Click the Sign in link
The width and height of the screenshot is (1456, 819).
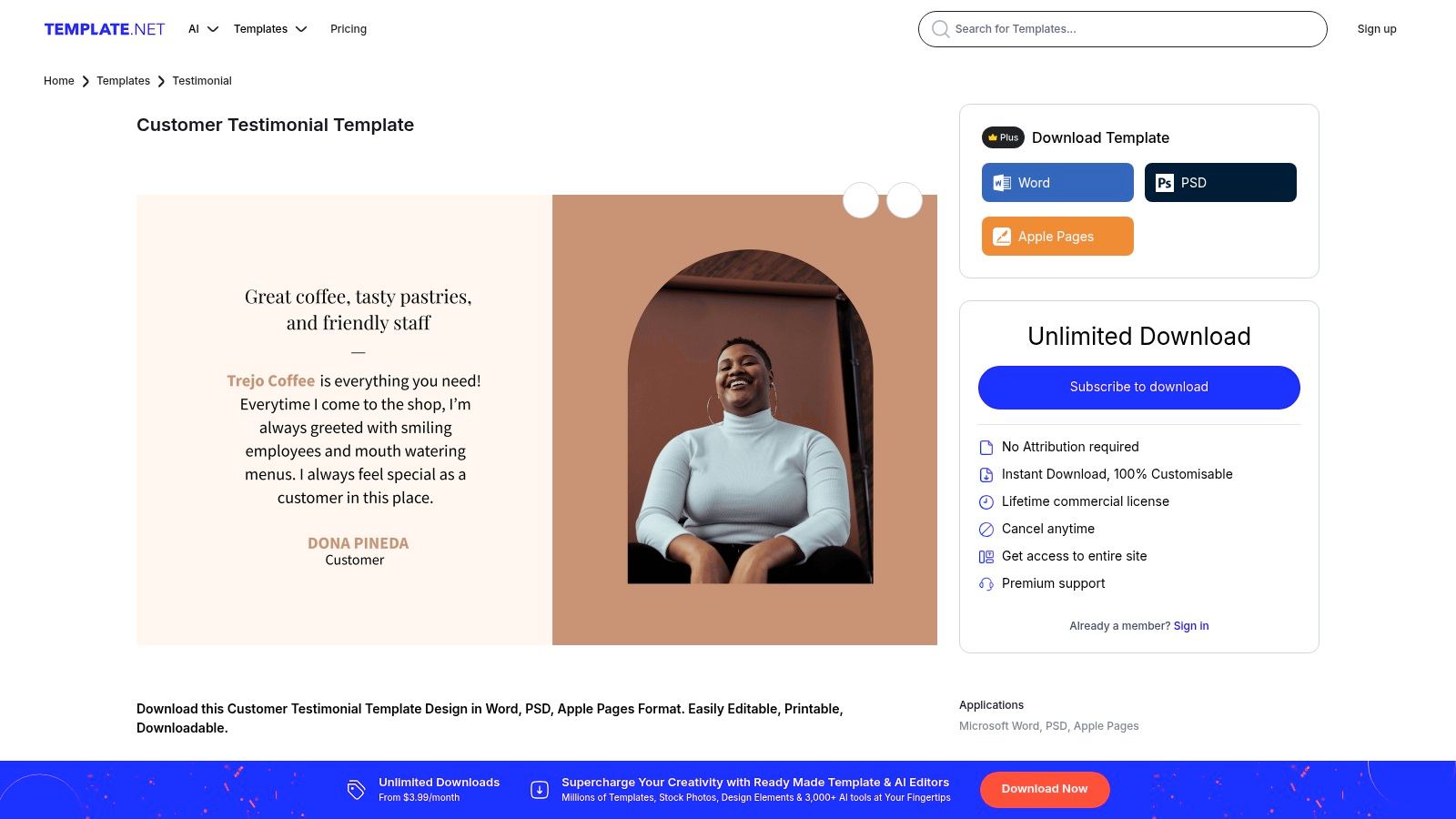[1191, 626]
